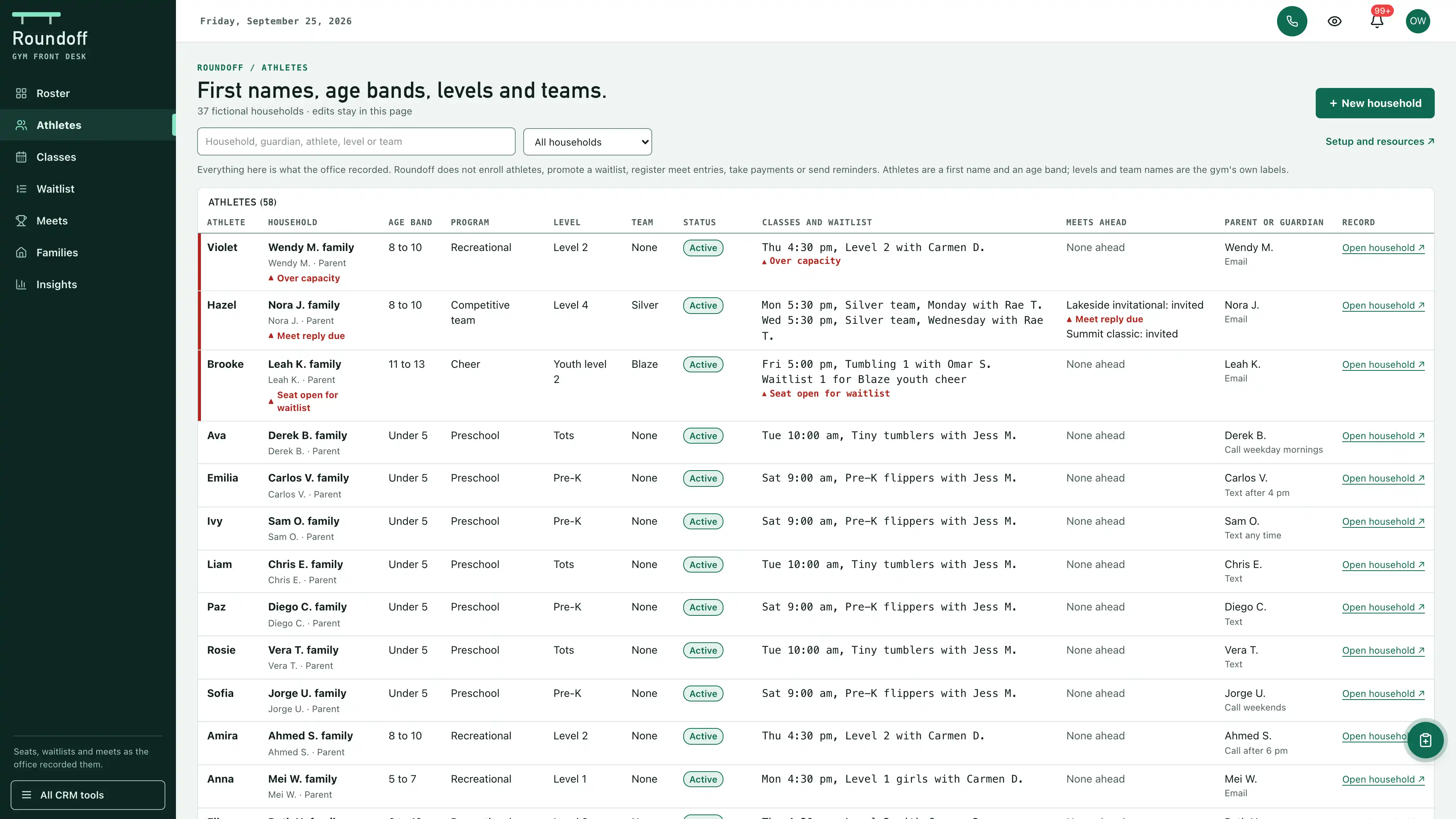Open household link for Mei W.
Screen dimensions: 1456x819
(1383, 780)
